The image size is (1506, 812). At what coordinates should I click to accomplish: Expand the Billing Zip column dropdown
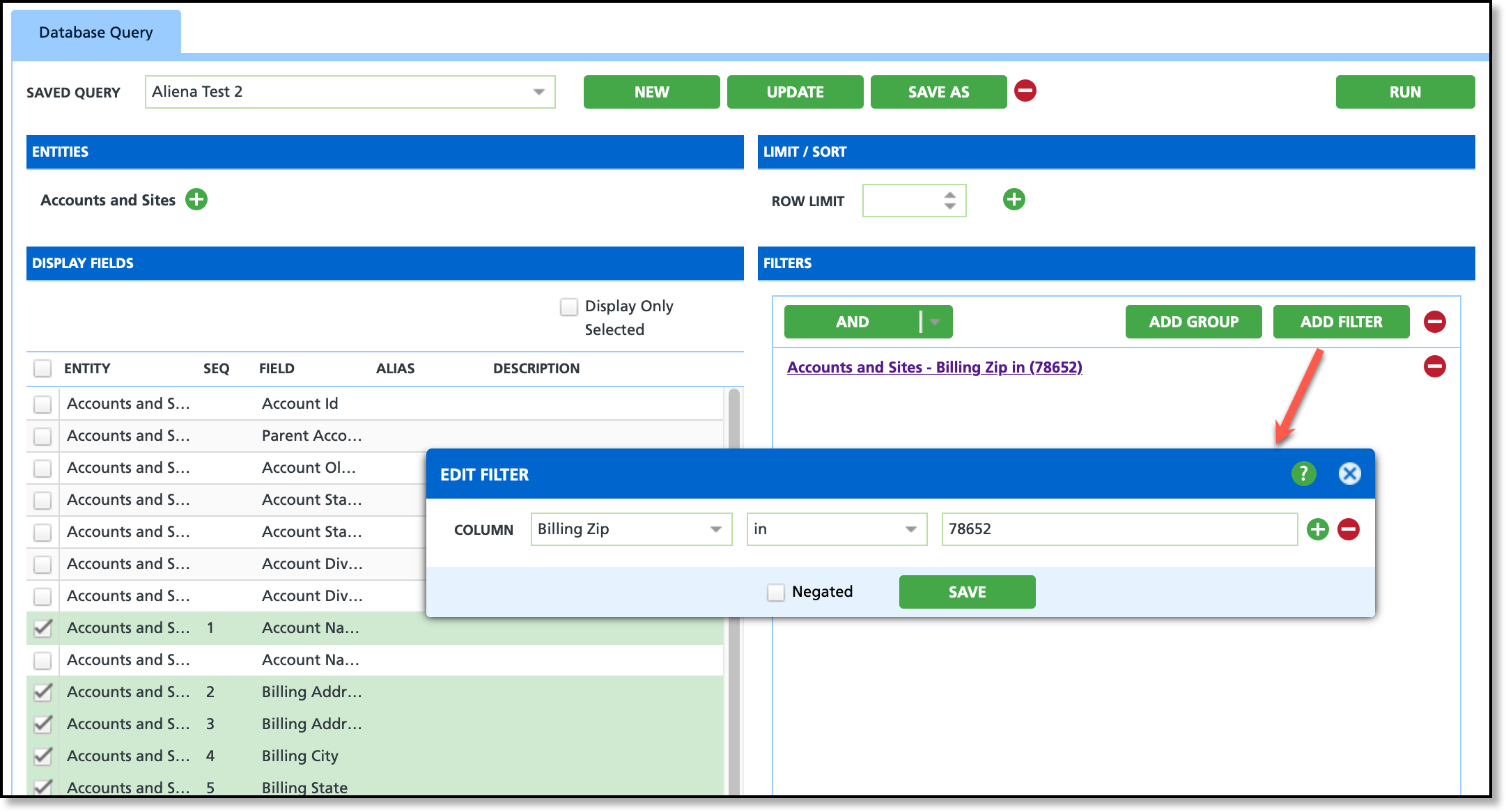point(715,529)
